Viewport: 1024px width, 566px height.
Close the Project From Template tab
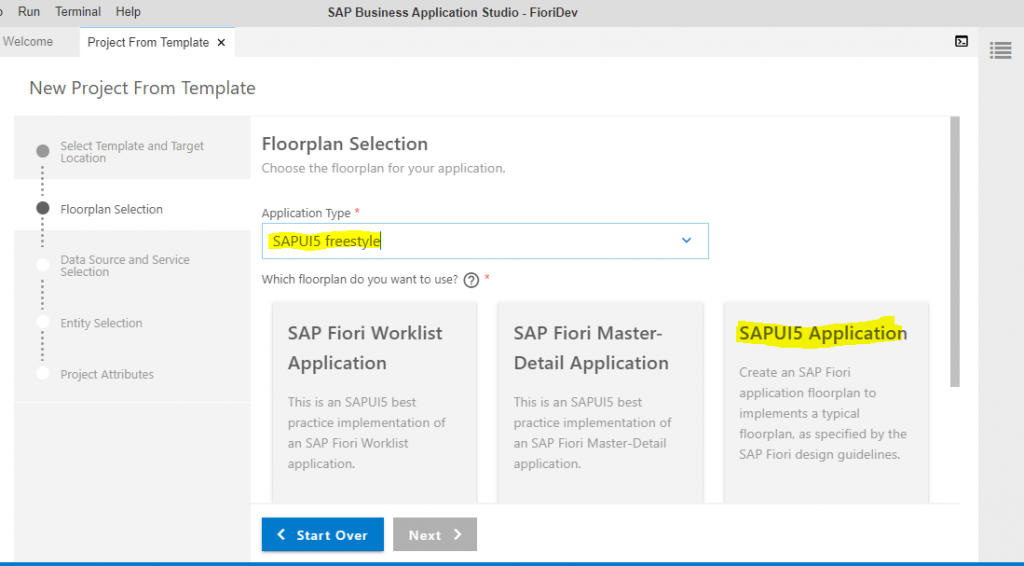tap(221, 42)
